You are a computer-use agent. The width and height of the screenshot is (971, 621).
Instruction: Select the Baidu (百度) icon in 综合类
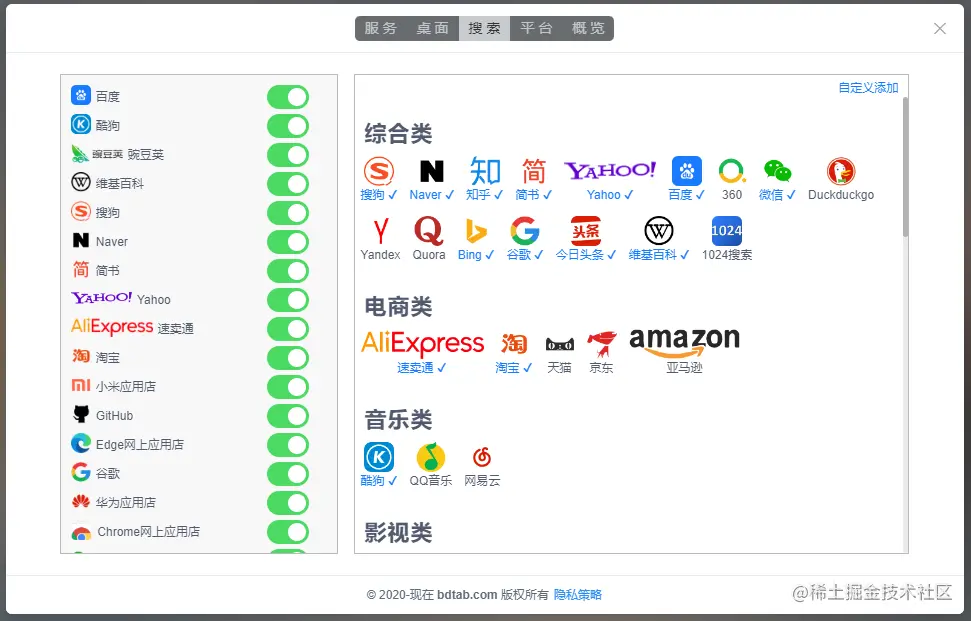click(x=687, y=171)
